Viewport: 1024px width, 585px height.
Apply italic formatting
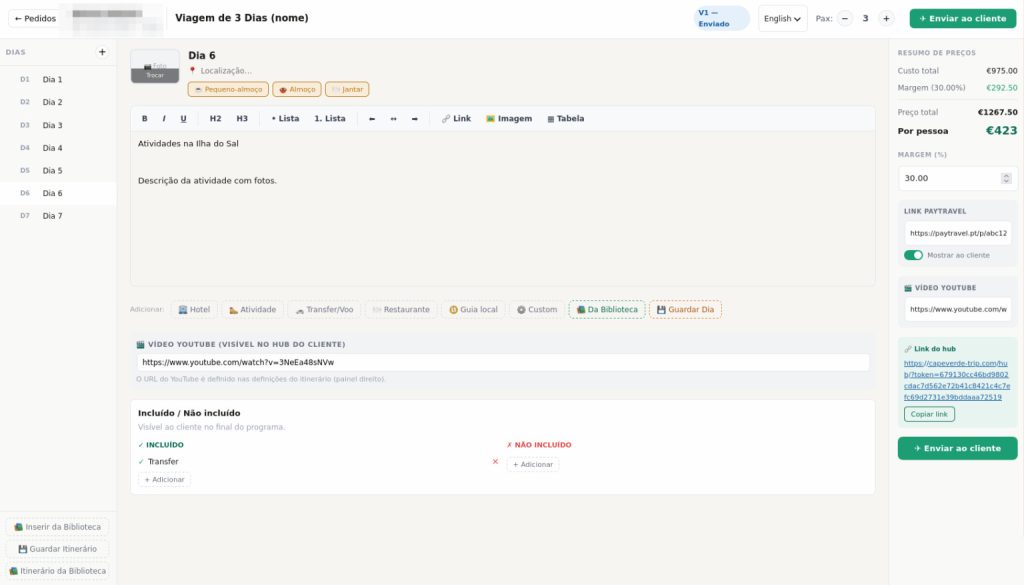point(164,119)
